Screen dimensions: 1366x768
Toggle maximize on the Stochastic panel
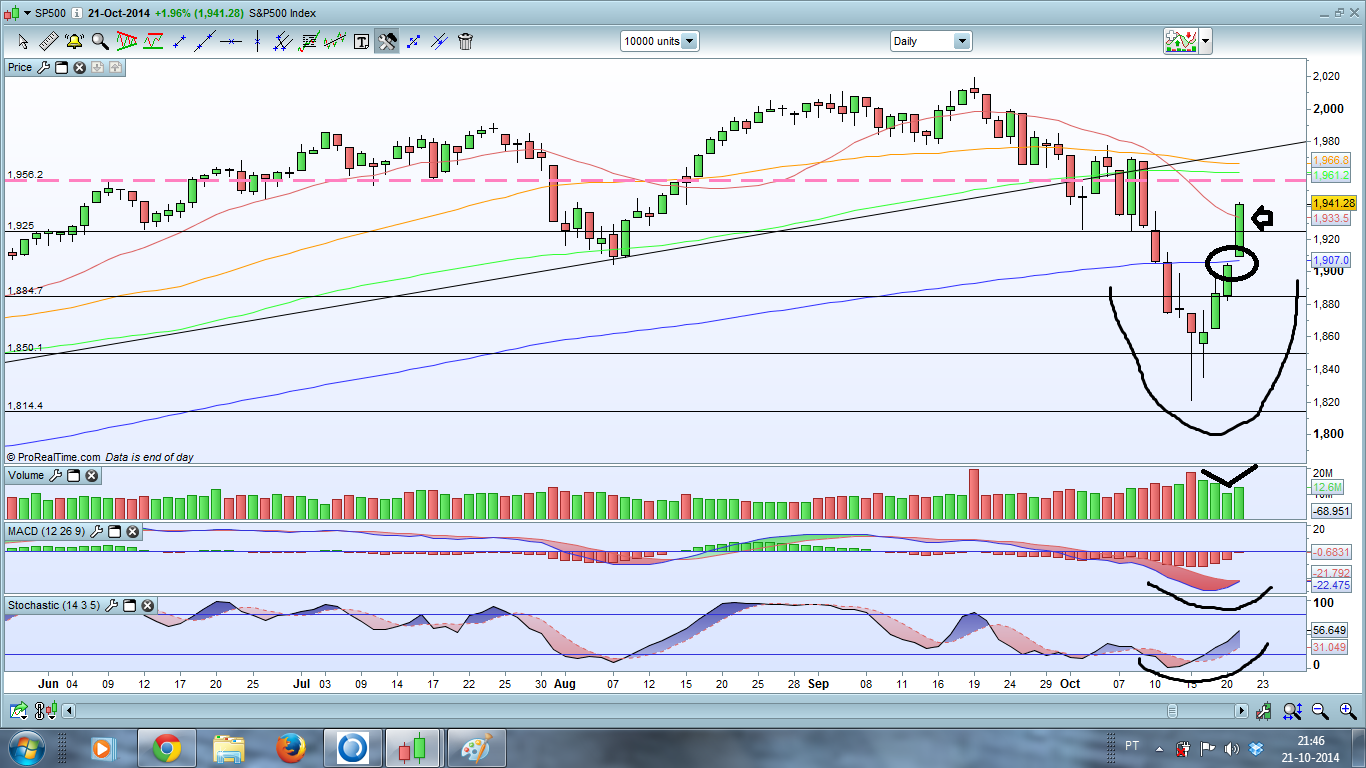(130, 605)
